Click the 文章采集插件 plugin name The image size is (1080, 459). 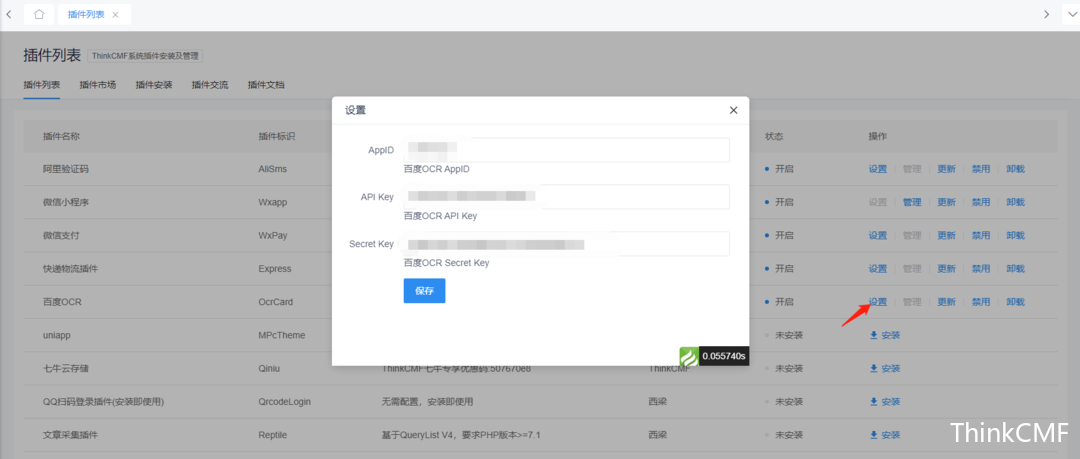pyautogui.click(x=70, y=435)
